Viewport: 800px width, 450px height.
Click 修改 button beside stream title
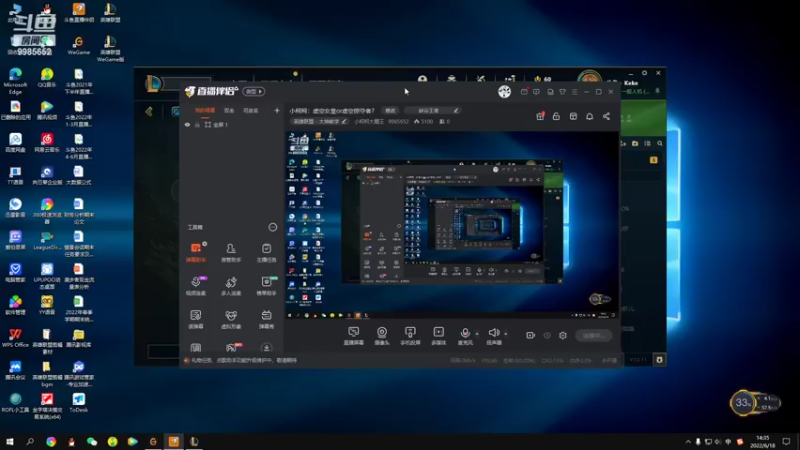pyautogui.click(x=390, y=110)
